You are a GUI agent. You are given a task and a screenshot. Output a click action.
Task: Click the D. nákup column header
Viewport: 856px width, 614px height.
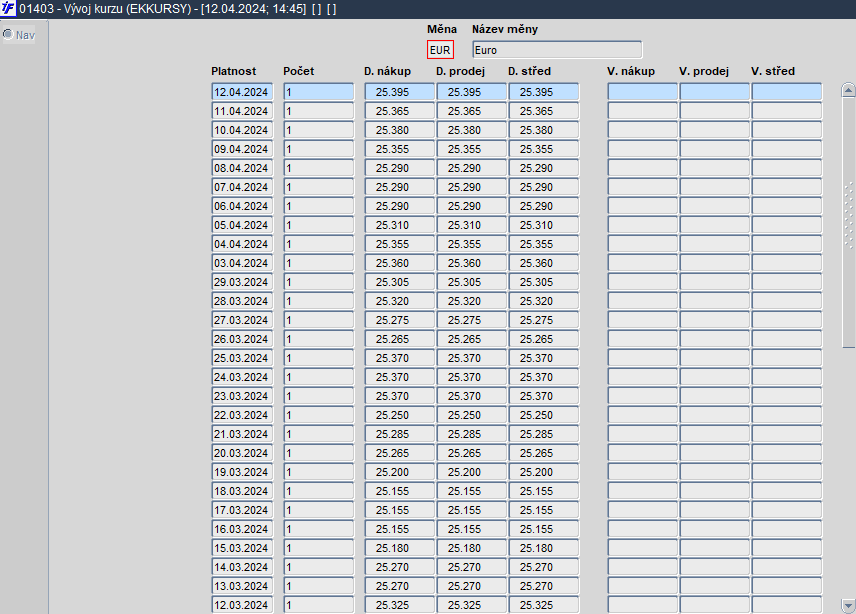pos(388,71)
